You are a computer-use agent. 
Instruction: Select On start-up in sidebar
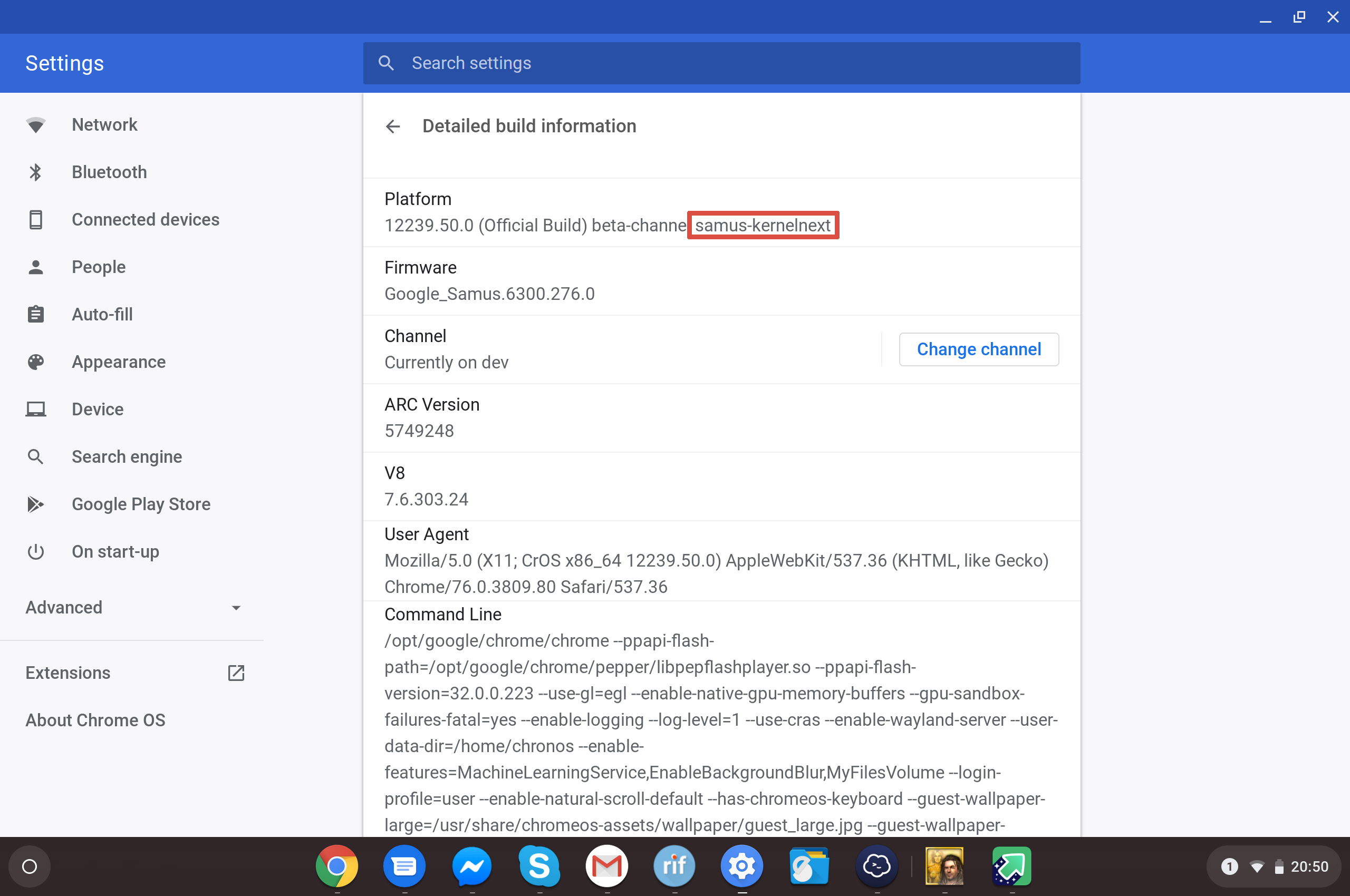click(x=115, y=551)
